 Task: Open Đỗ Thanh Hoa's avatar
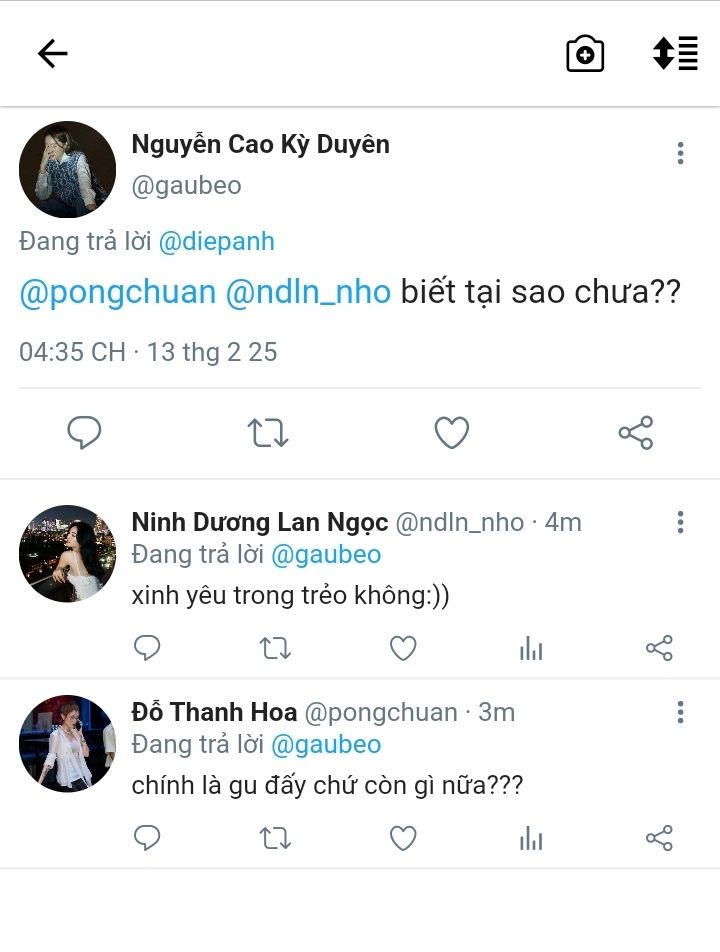(68, 743)
